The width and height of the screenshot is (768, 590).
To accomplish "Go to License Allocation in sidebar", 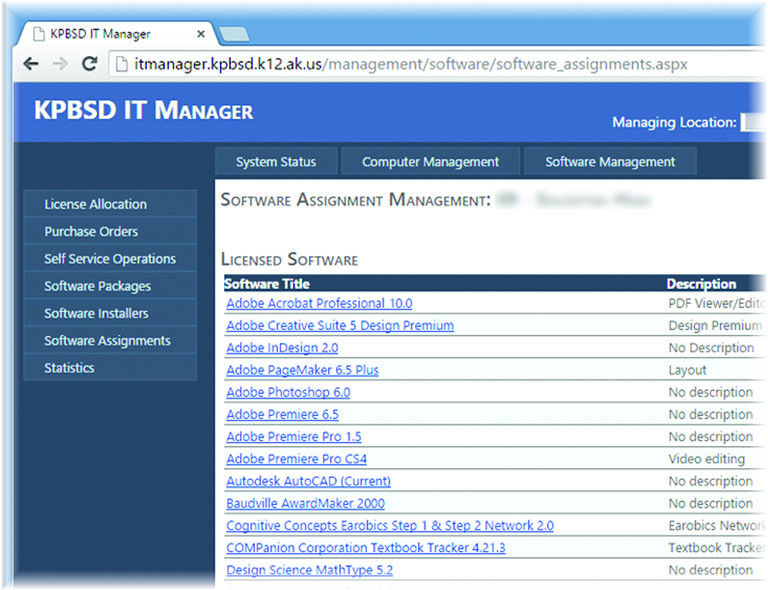I will 110,204.
